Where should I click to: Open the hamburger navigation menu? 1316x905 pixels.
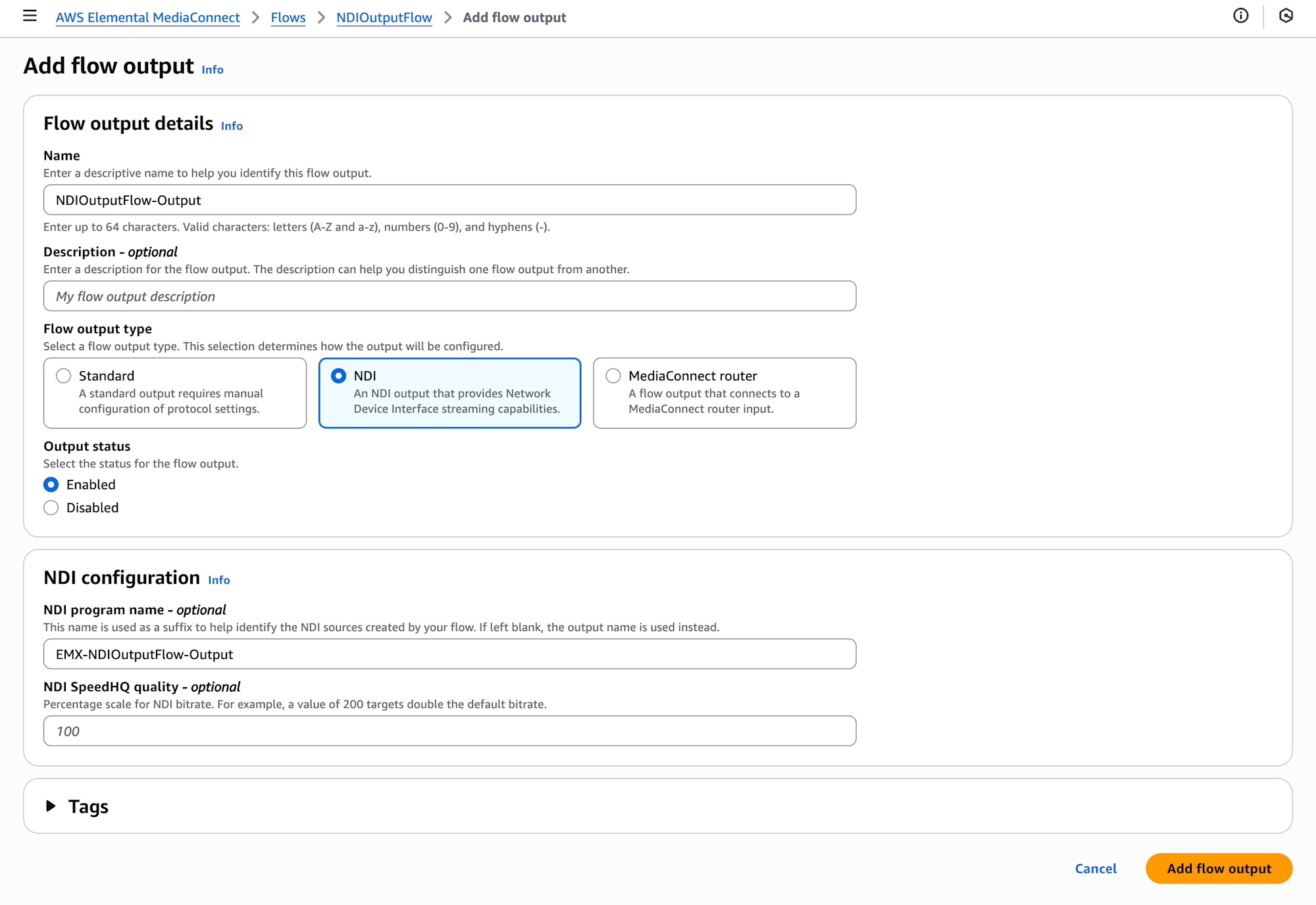pyautogui.click(x=30, y=16)
